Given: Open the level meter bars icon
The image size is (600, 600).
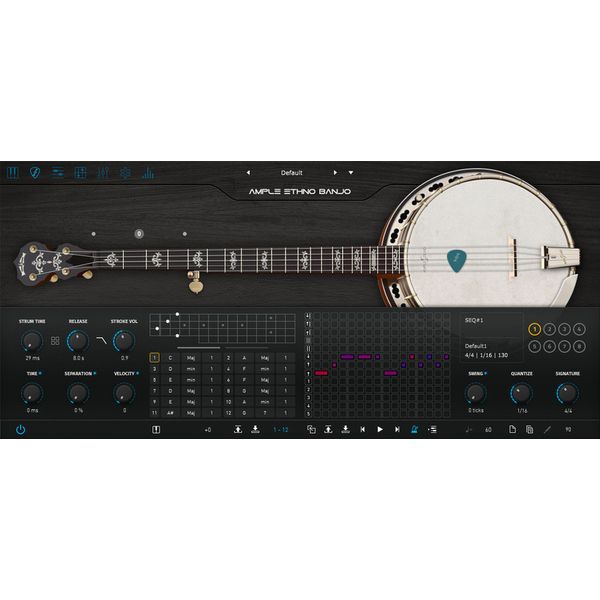Looking at the screenshot, I should (x=148, y=173).
